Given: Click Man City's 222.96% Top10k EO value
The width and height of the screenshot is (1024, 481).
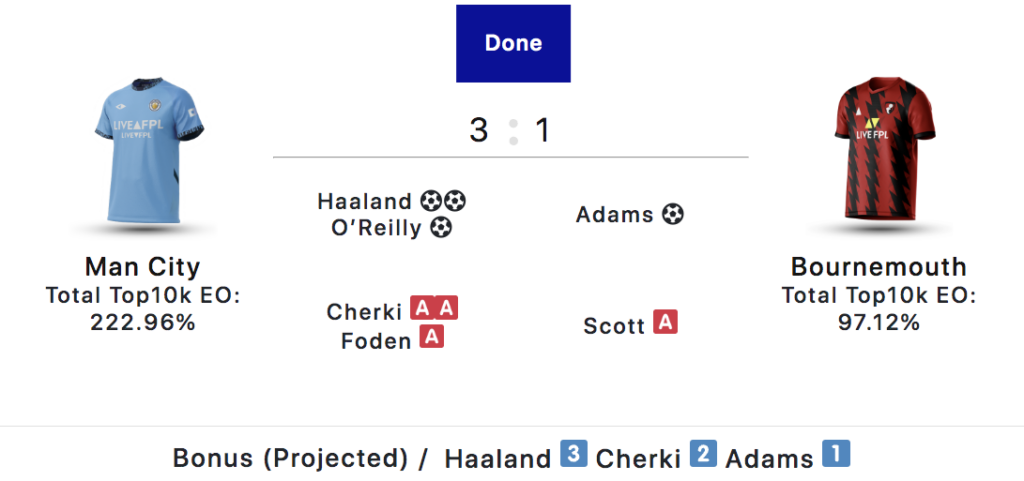Looking at the screenshot, I should click(142, 322).
